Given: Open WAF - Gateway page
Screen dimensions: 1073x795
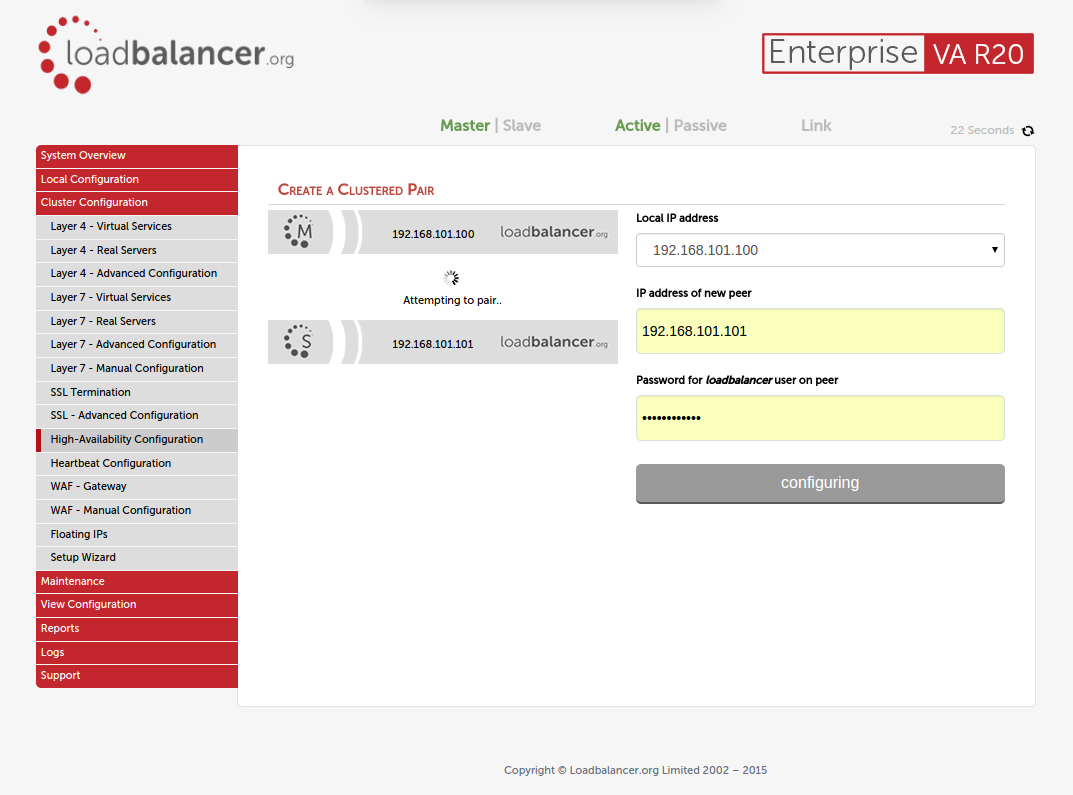Looking at the screenshot, I should pos(137,487).
